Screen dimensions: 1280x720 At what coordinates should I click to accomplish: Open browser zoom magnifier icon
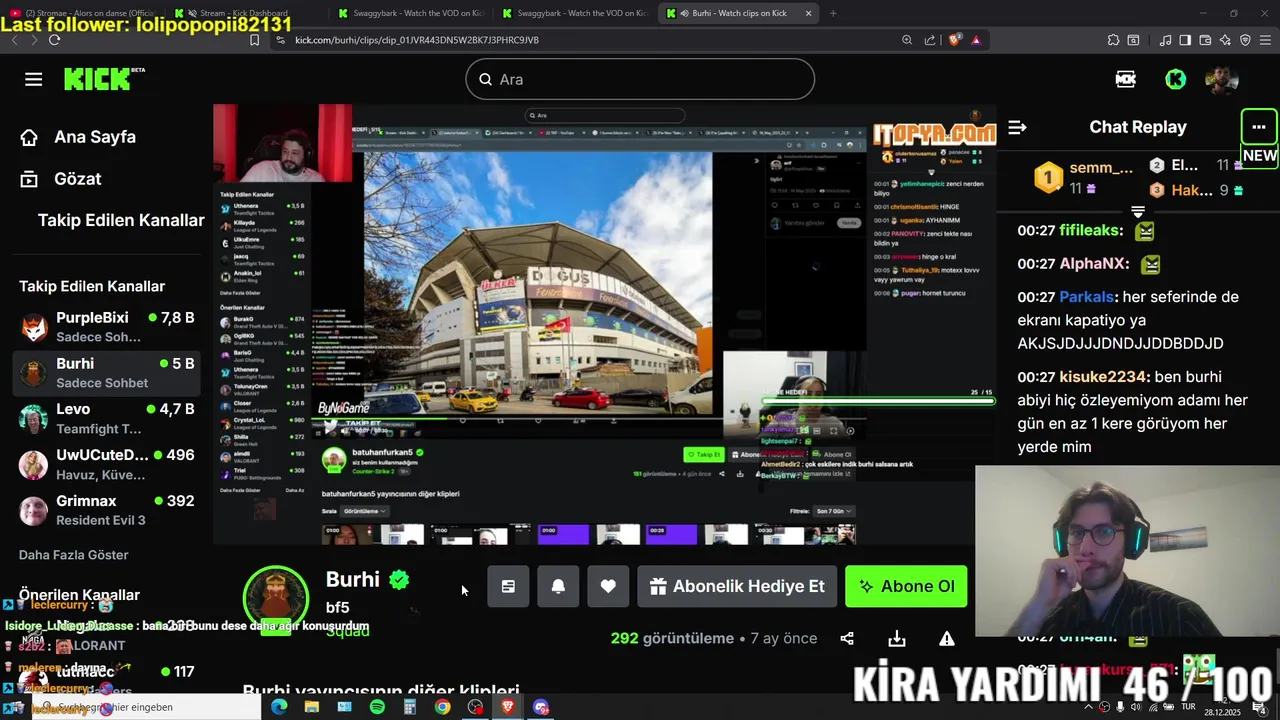907,40
